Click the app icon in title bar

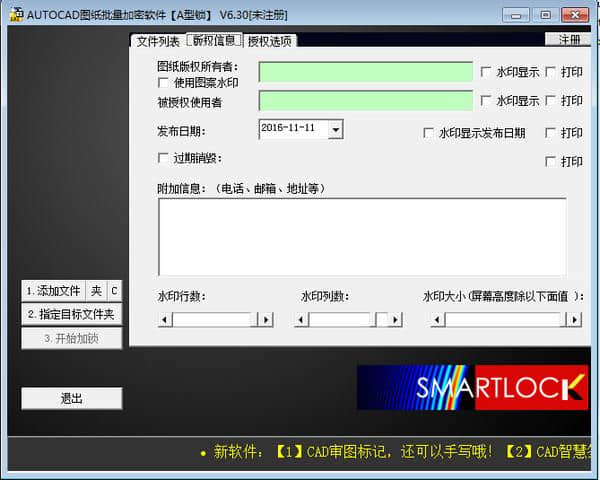point(16,15)
